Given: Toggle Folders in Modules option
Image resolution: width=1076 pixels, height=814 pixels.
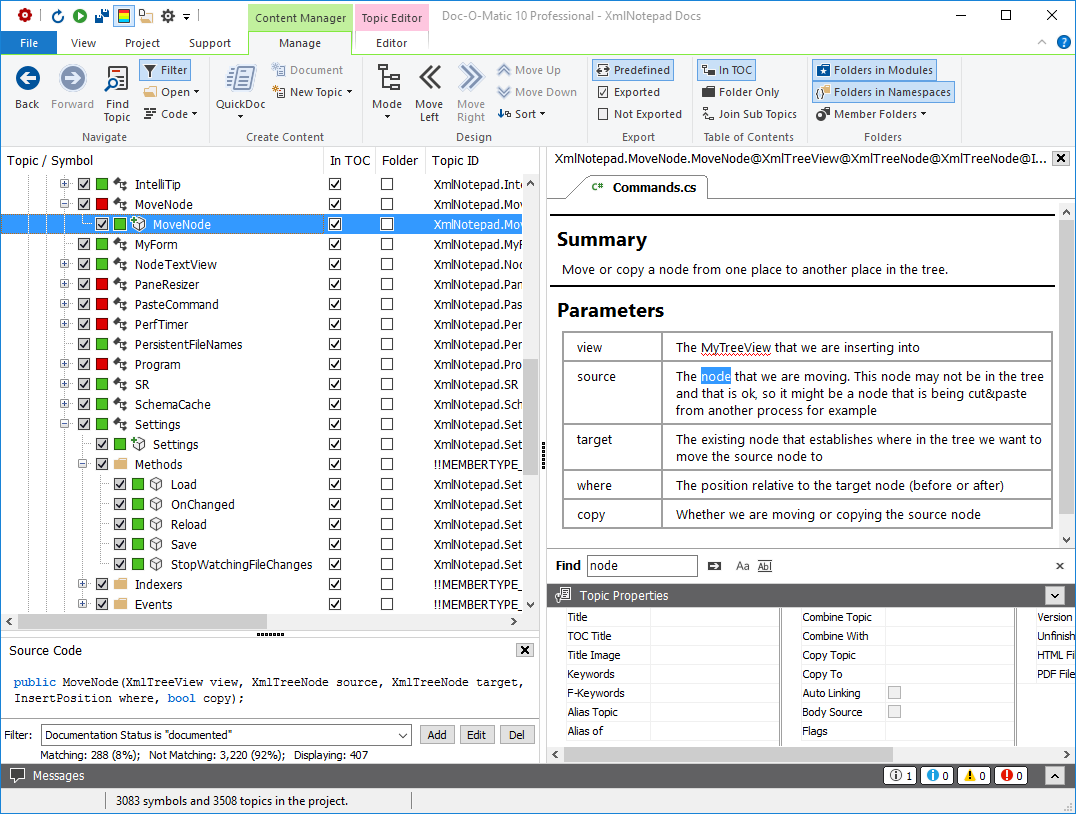Looking at the screenshot, I should [x=873, y=70].
